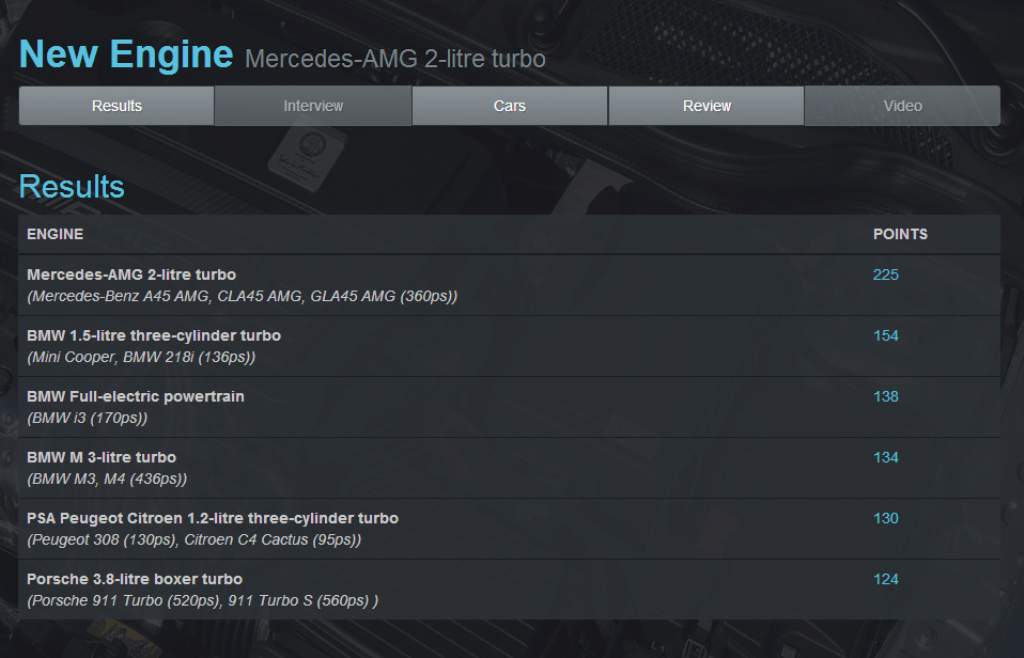
Task: Click the New Engine heading
Action: point(126,54)
